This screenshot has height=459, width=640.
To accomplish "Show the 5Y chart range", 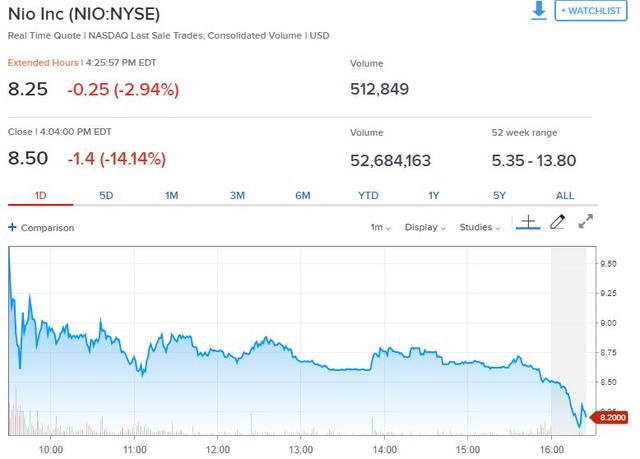I will tap(500, 196).
